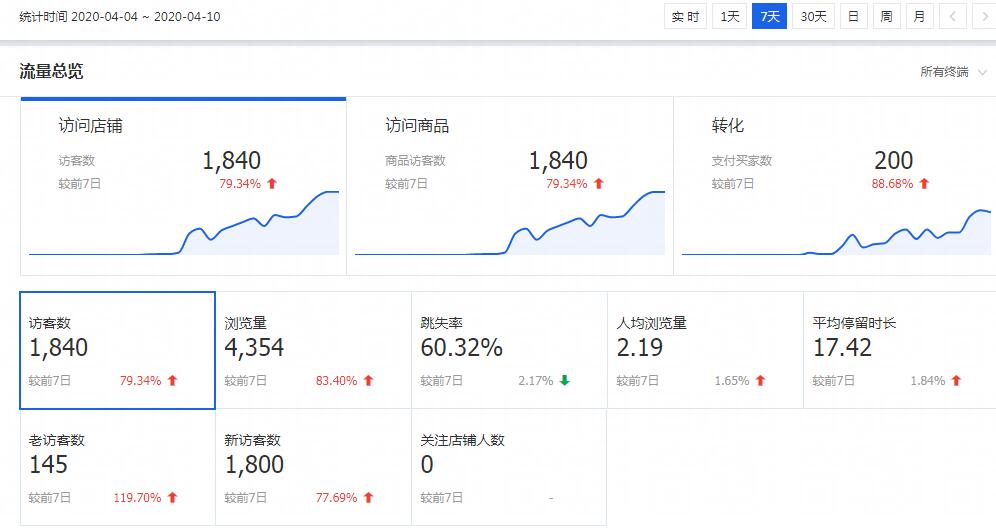Click the 200 支付买家数 value
996x530 pixels.
(893, 160)
